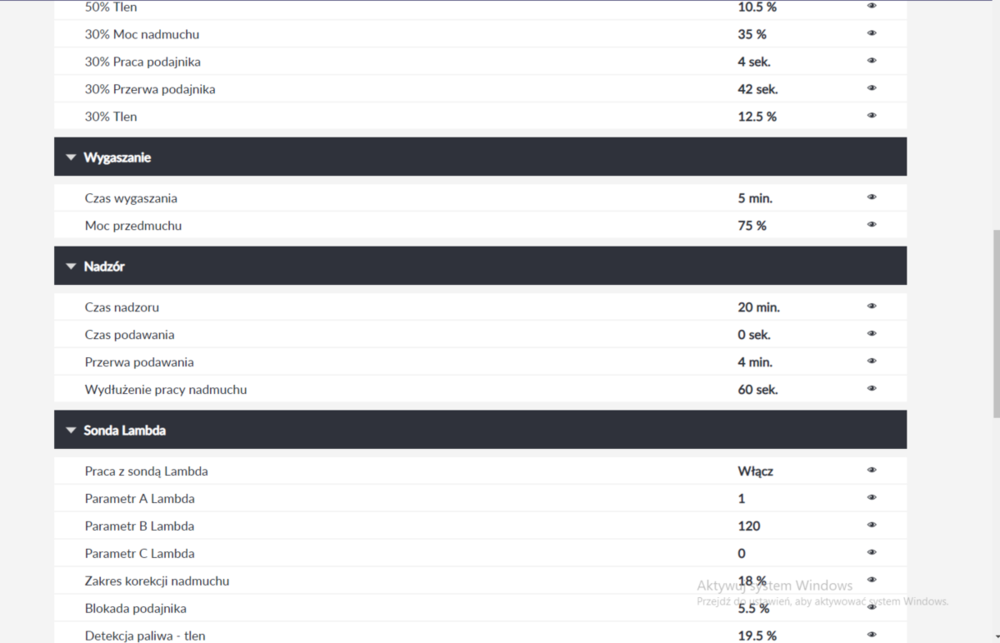This screenshot has width=1000, height=643.
Task: Toggle visibility of Czas podawania row
Action: point(872,333)
